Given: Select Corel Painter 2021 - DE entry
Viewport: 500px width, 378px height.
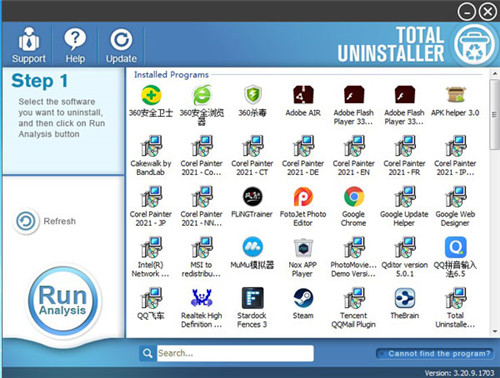Looking at the screenshot, I should [x=303, y=155].
